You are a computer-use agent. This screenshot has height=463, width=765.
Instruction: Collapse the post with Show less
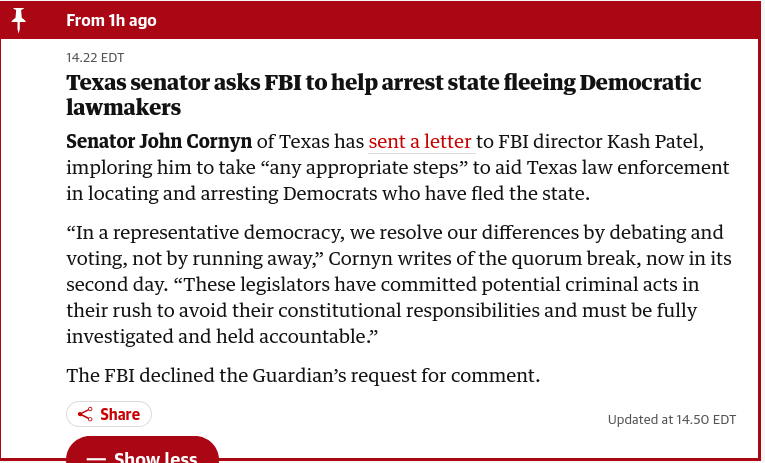point(142,450)
